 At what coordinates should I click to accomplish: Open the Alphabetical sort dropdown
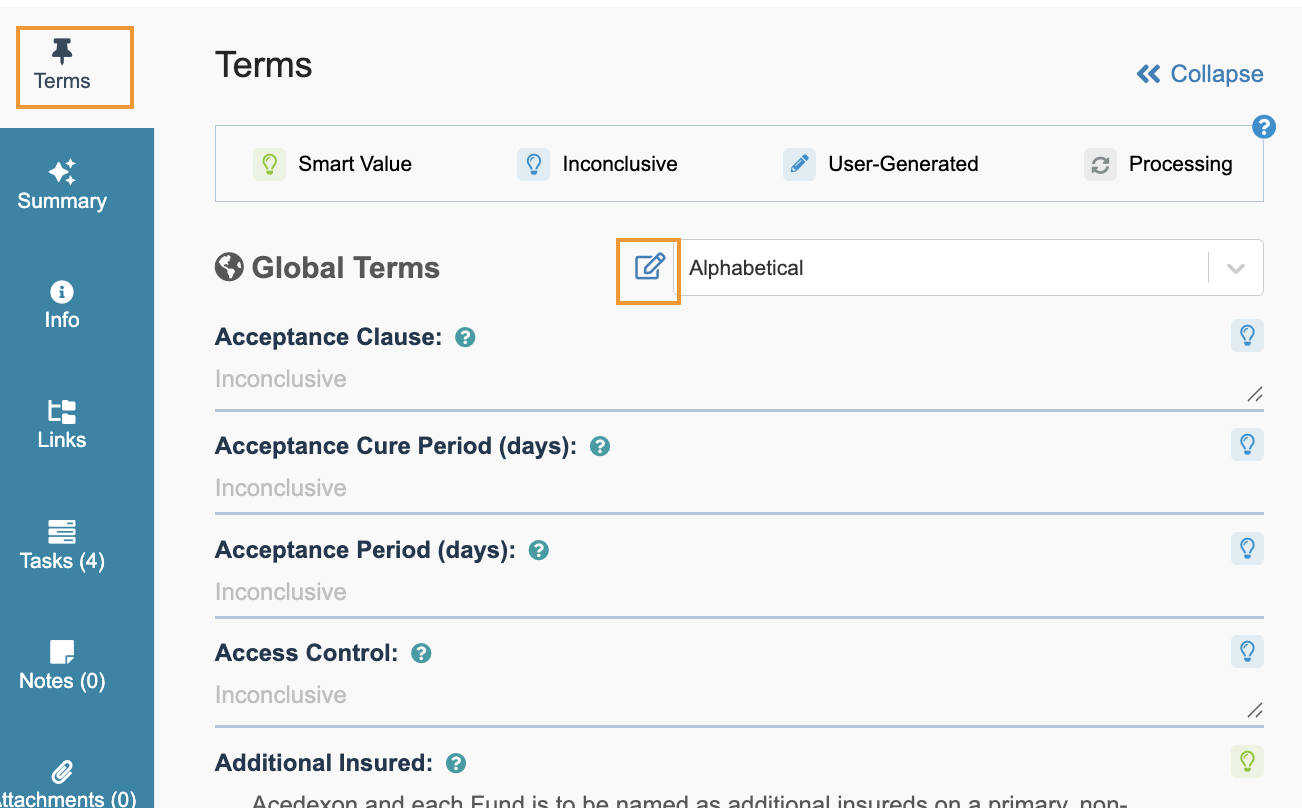(x=940, y=268)
